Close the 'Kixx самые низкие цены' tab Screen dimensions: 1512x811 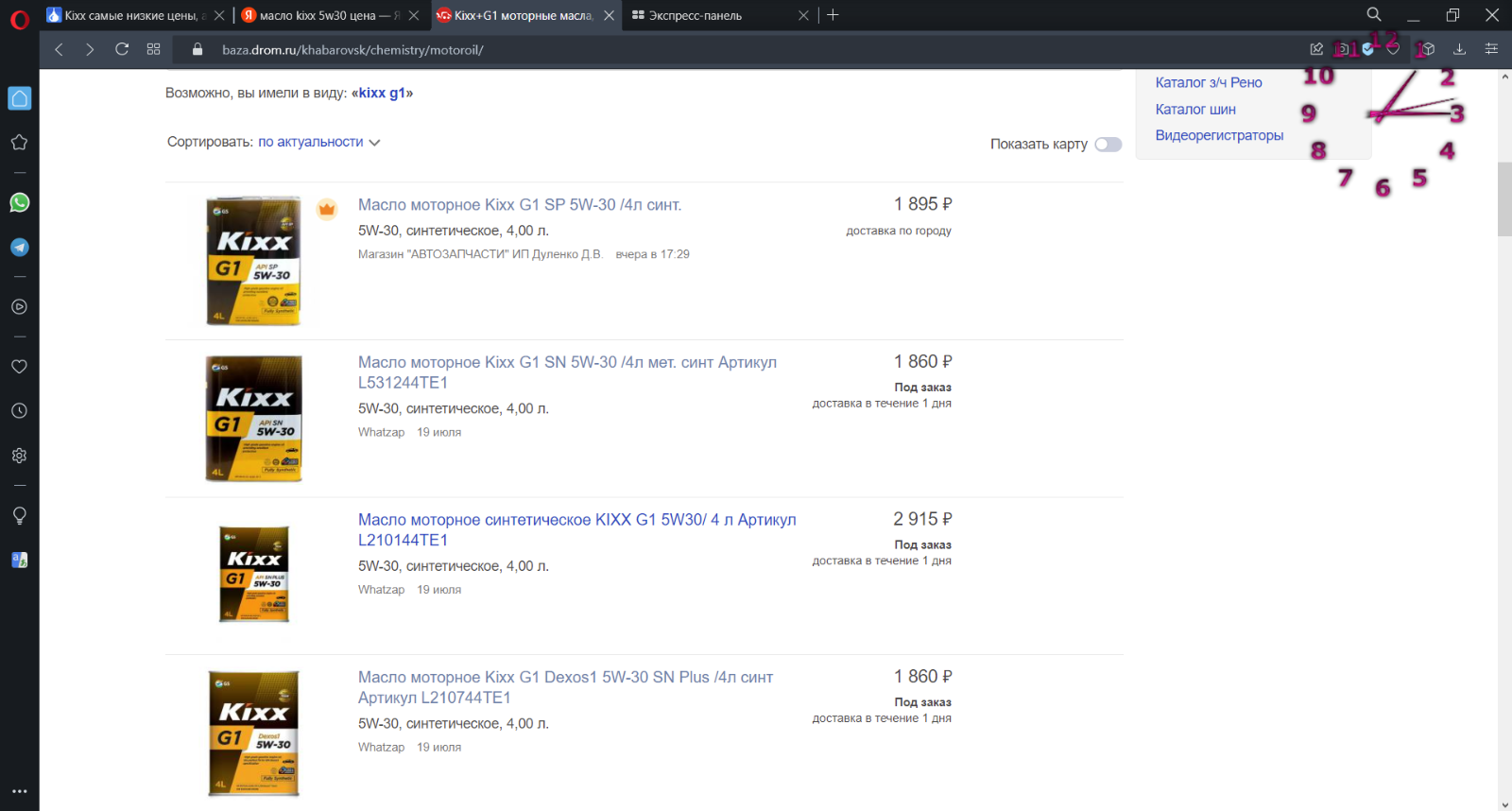(219, 15)
